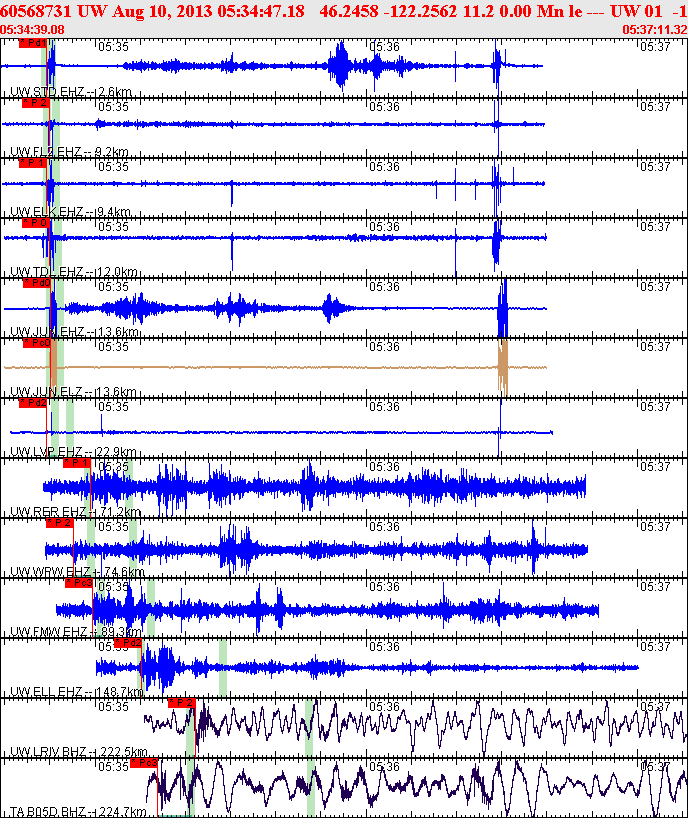Click the P 2 pick flag on FL2 trace

(x=35, y=103)
